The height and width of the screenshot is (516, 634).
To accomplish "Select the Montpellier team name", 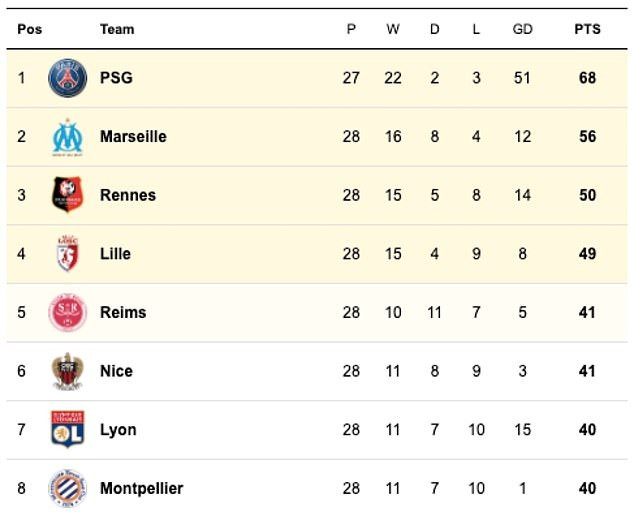I will pos(142,489).
